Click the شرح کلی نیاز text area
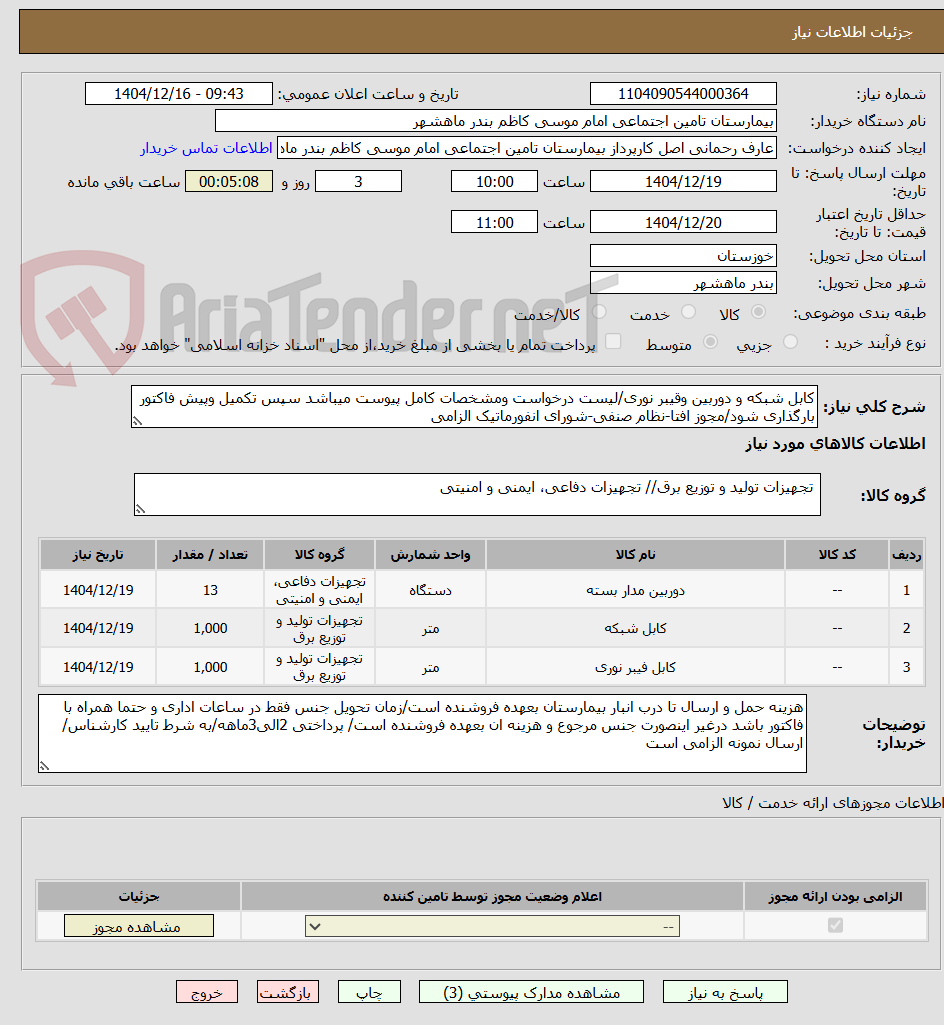 tap(474, 407)
